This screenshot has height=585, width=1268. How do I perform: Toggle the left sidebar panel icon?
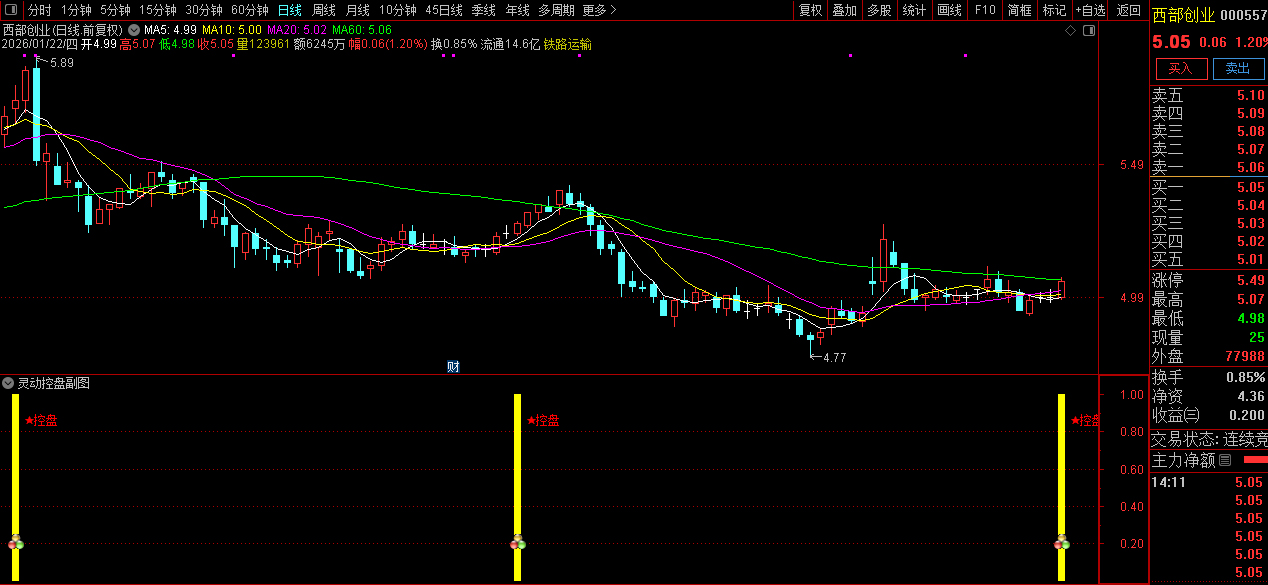click(11, 11)
